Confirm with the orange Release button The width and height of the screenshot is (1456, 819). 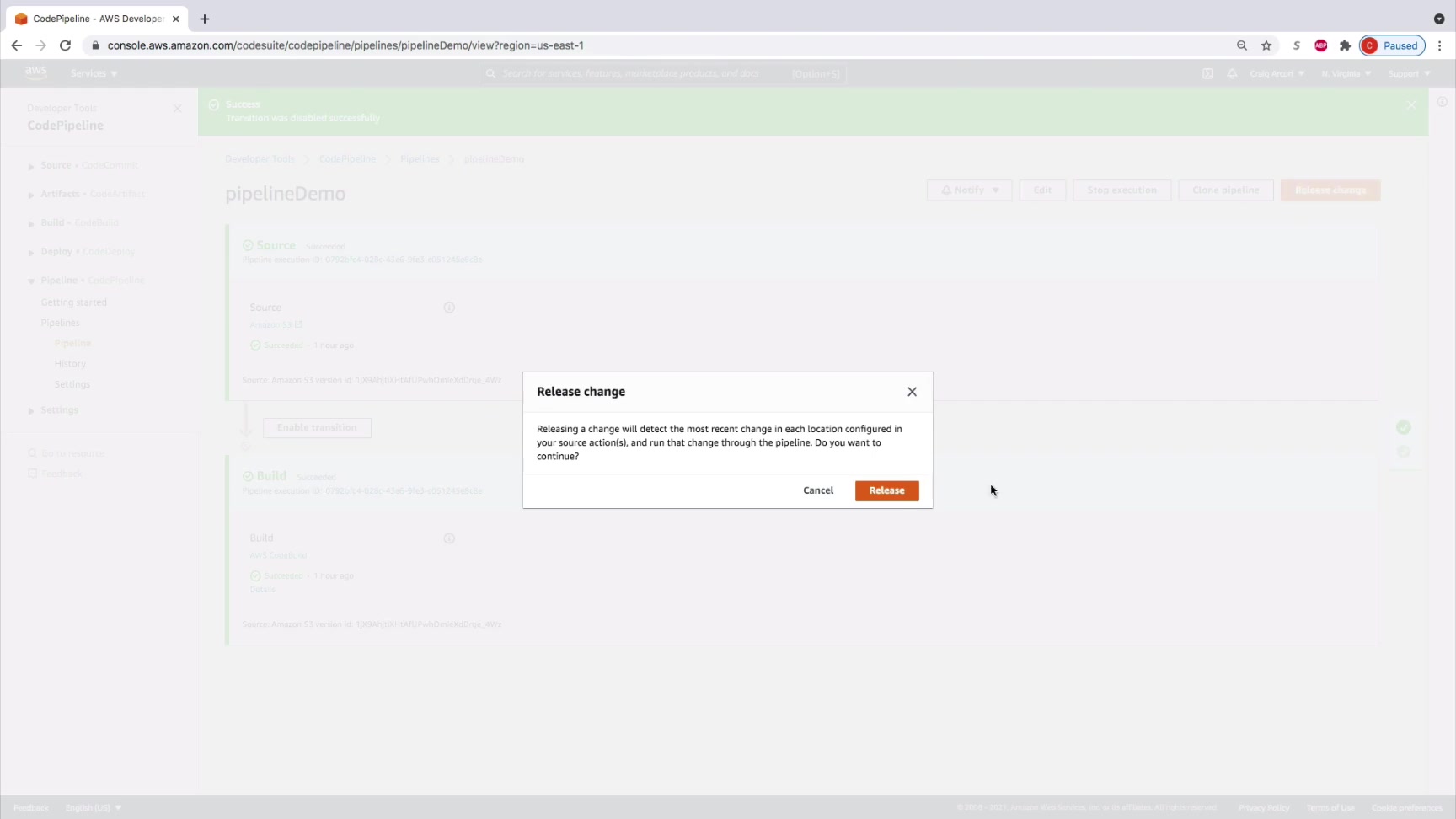[886, 490]
